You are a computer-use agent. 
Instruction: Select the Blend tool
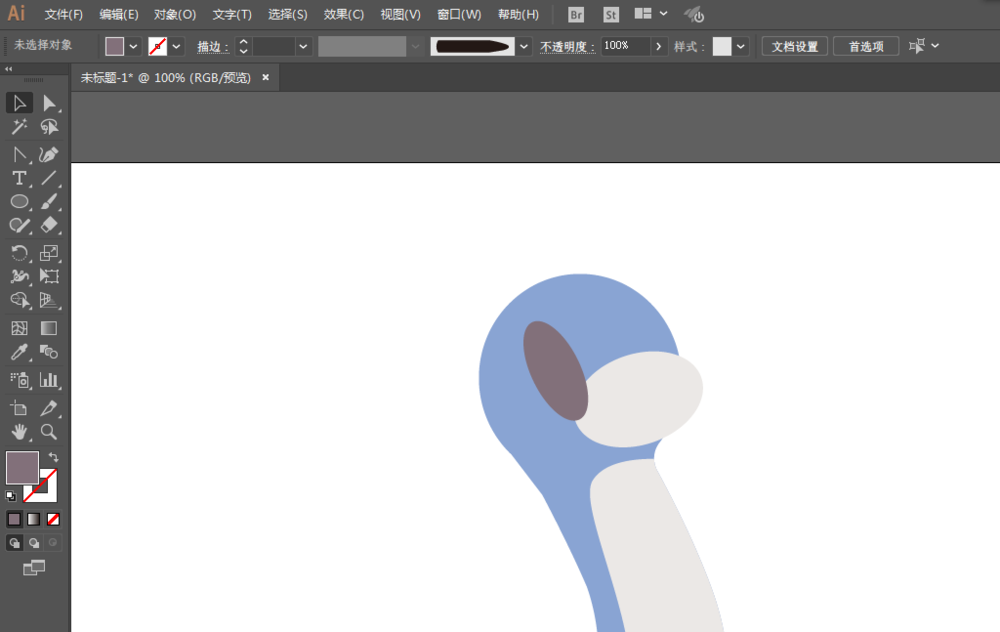(49, 352)
